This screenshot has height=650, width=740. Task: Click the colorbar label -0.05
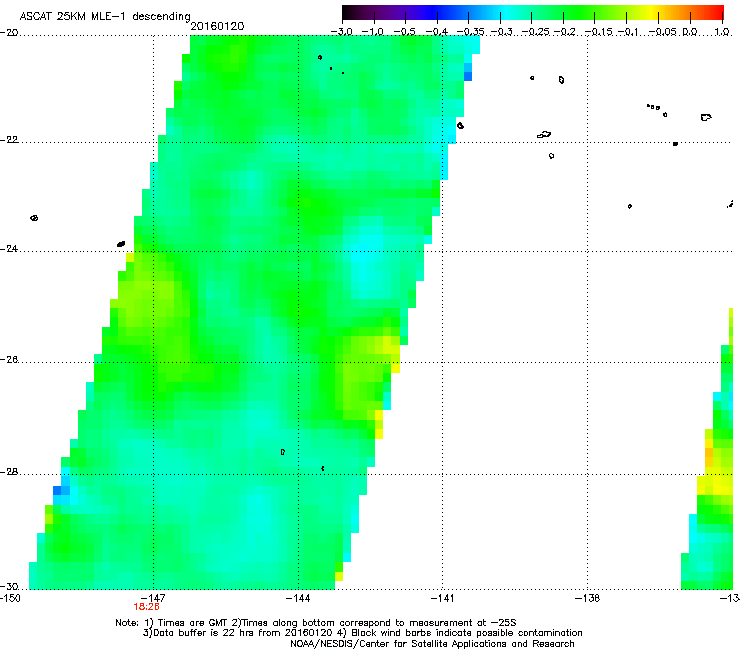click(663, 32)
